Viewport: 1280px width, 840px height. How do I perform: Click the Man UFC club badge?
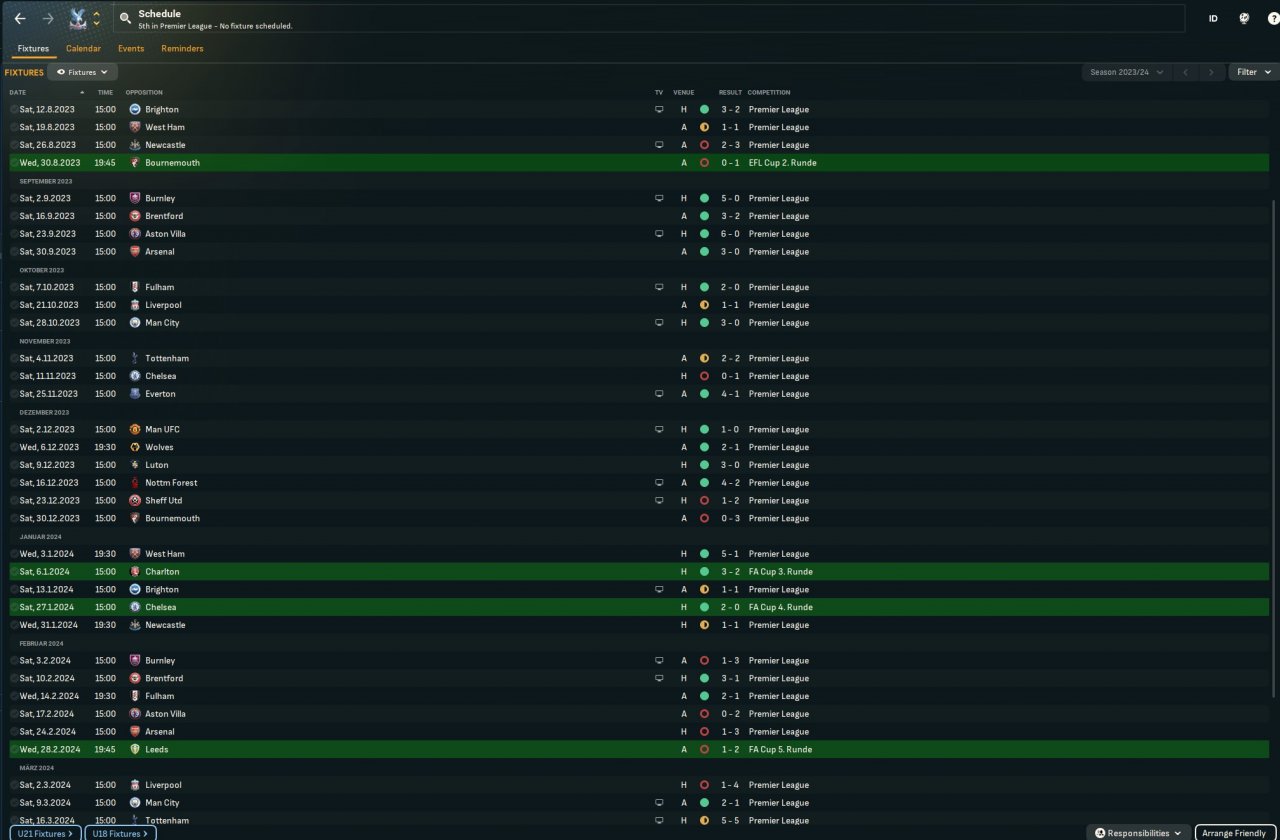(135, 430)
